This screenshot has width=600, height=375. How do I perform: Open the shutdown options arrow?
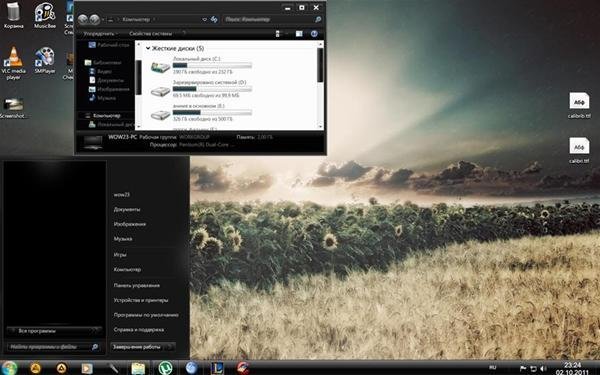coord(170,347)
